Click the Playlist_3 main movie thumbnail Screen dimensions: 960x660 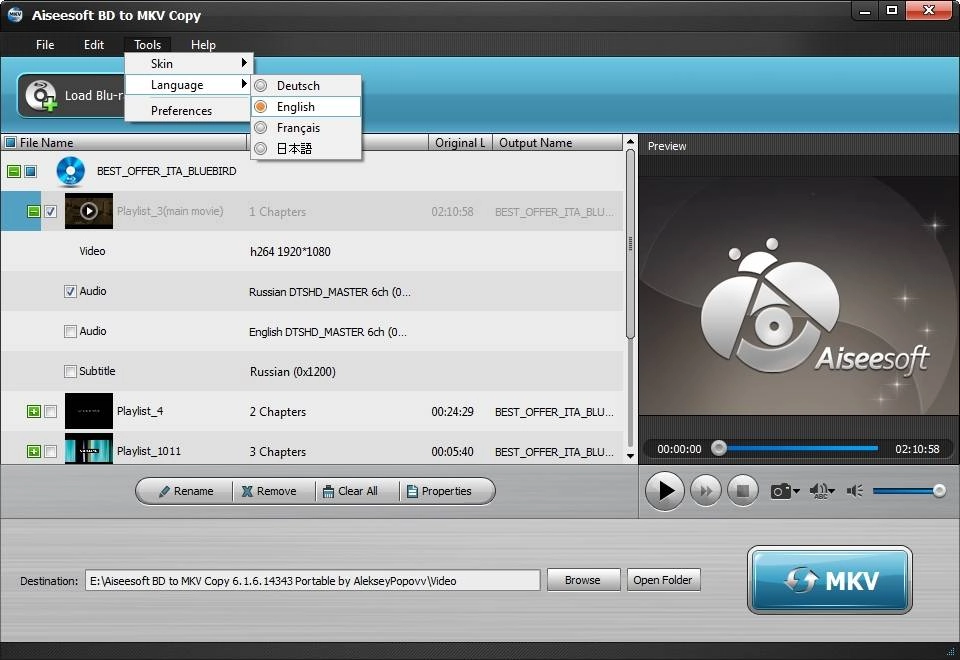(x=89, y=211)
